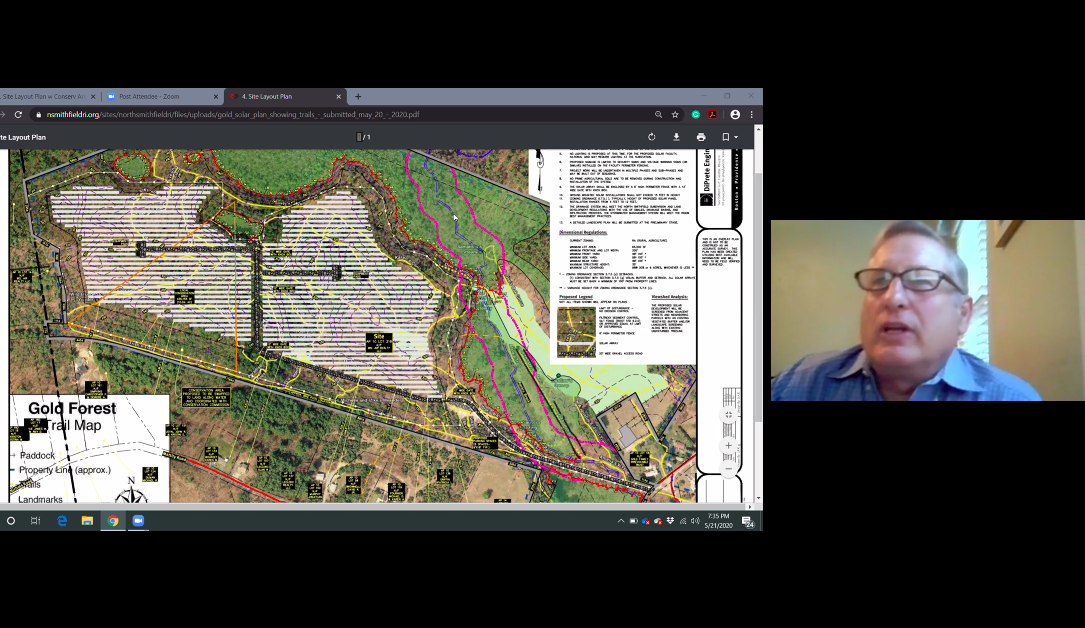Show hidden system tray icons
Screen dimensions: 1085x628
click(621, 521)
